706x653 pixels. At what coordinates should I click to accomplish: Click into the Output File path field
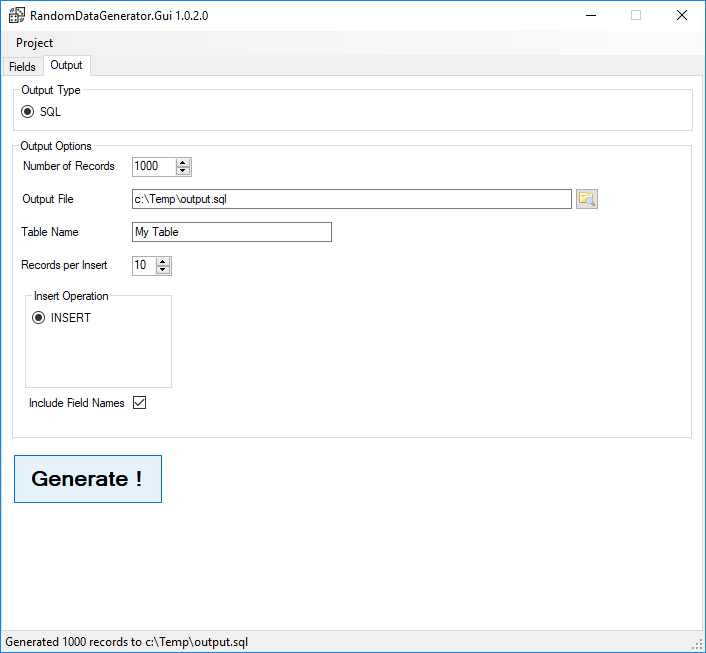tap(352, 199)
